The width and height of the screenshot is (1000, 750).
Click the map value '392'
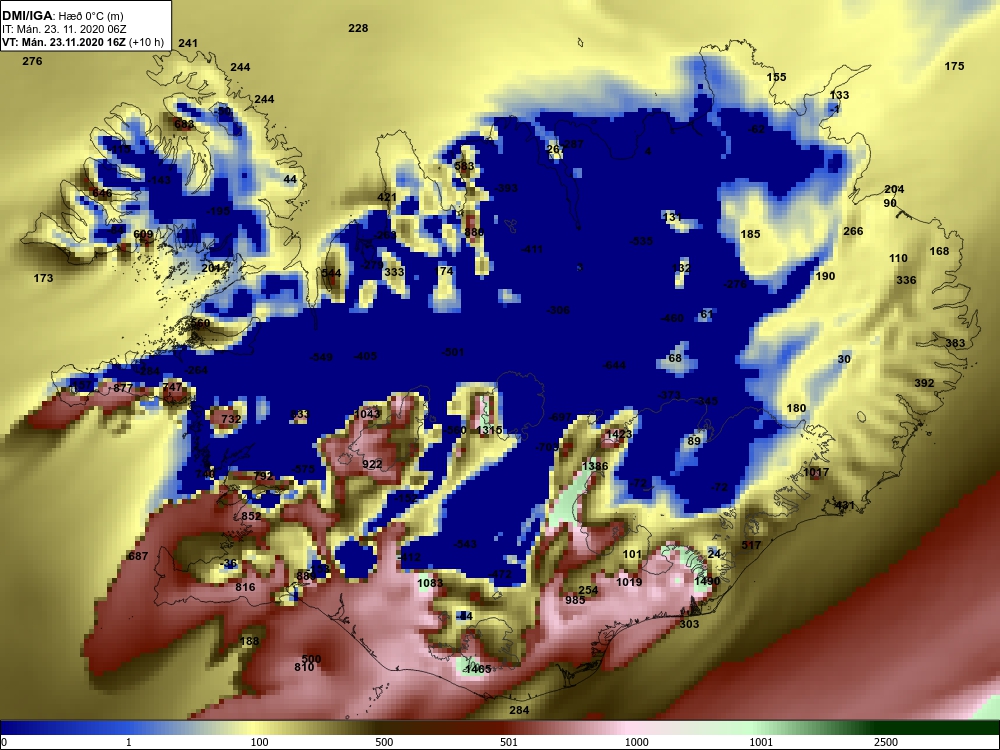click(924, 383)
